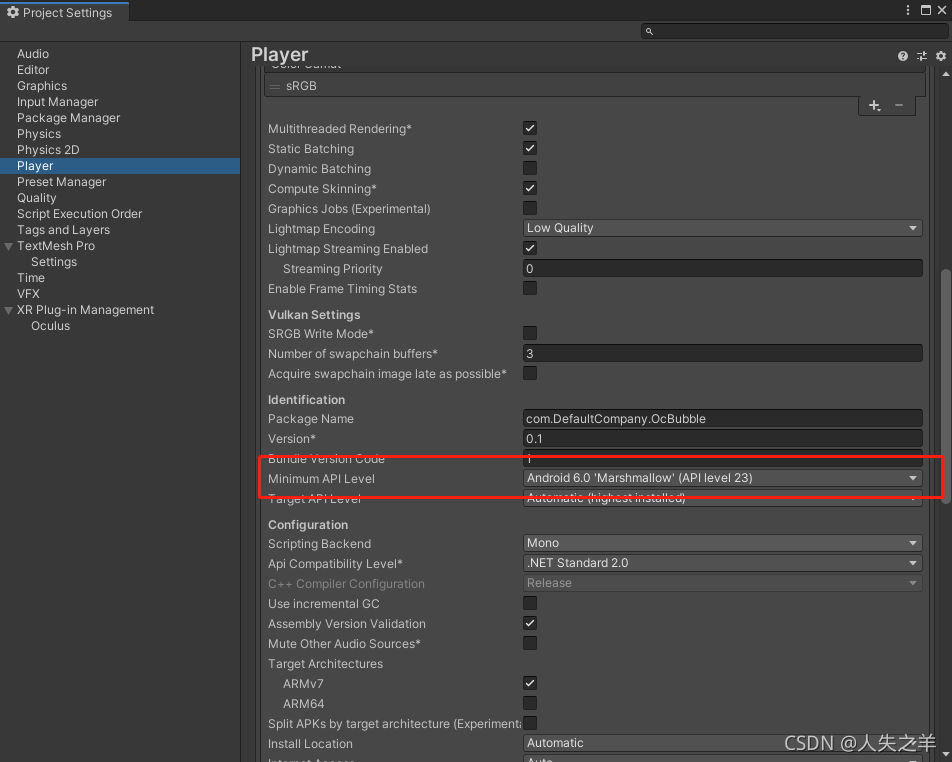
Task: Click the Project Settings tab
Action: tap(64, 12)
